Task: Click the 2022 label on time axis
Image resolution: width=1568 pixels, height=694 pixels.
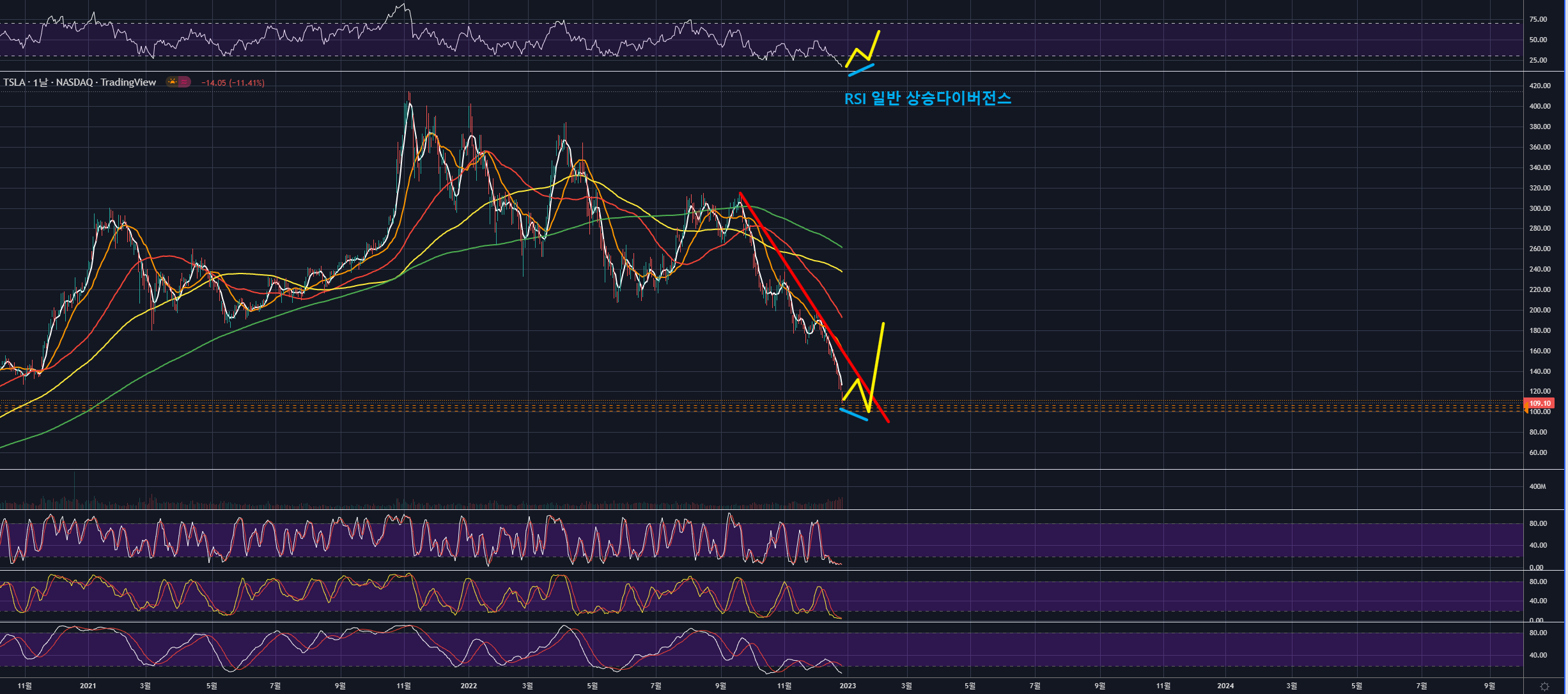Action: (469, 686)
